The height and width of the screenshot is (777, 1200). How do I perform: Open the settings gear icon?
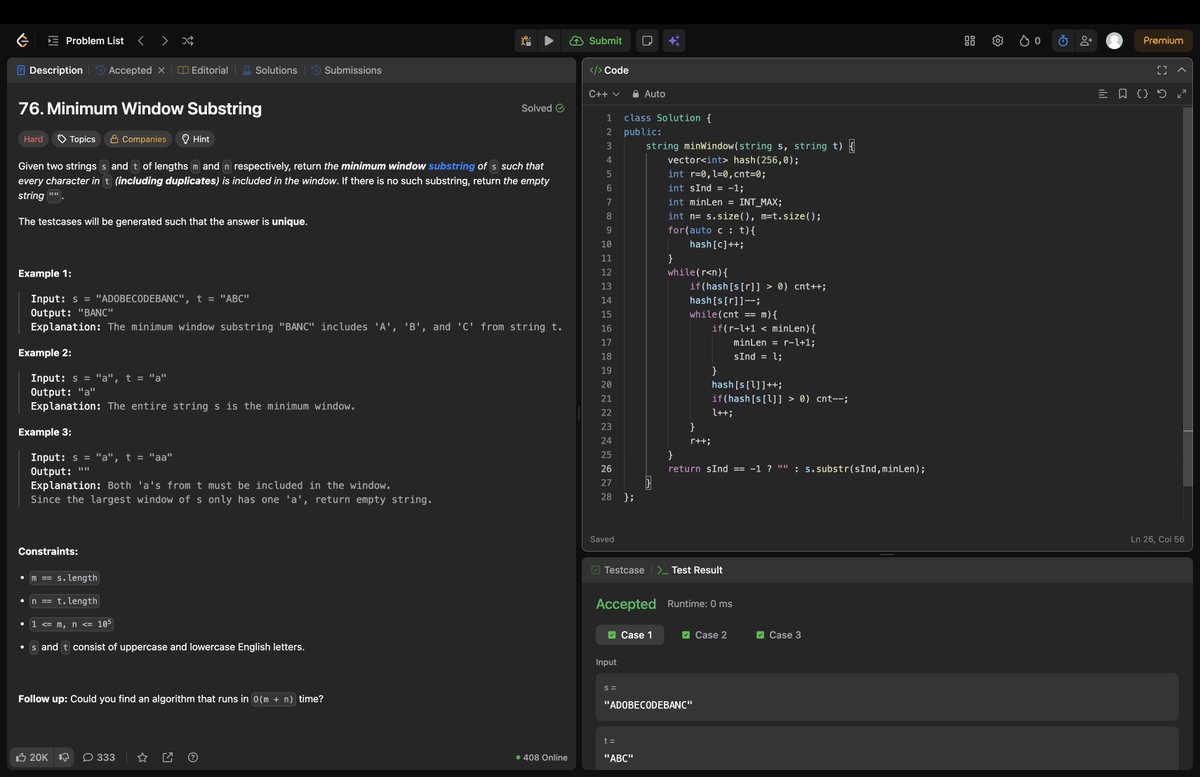997,41
